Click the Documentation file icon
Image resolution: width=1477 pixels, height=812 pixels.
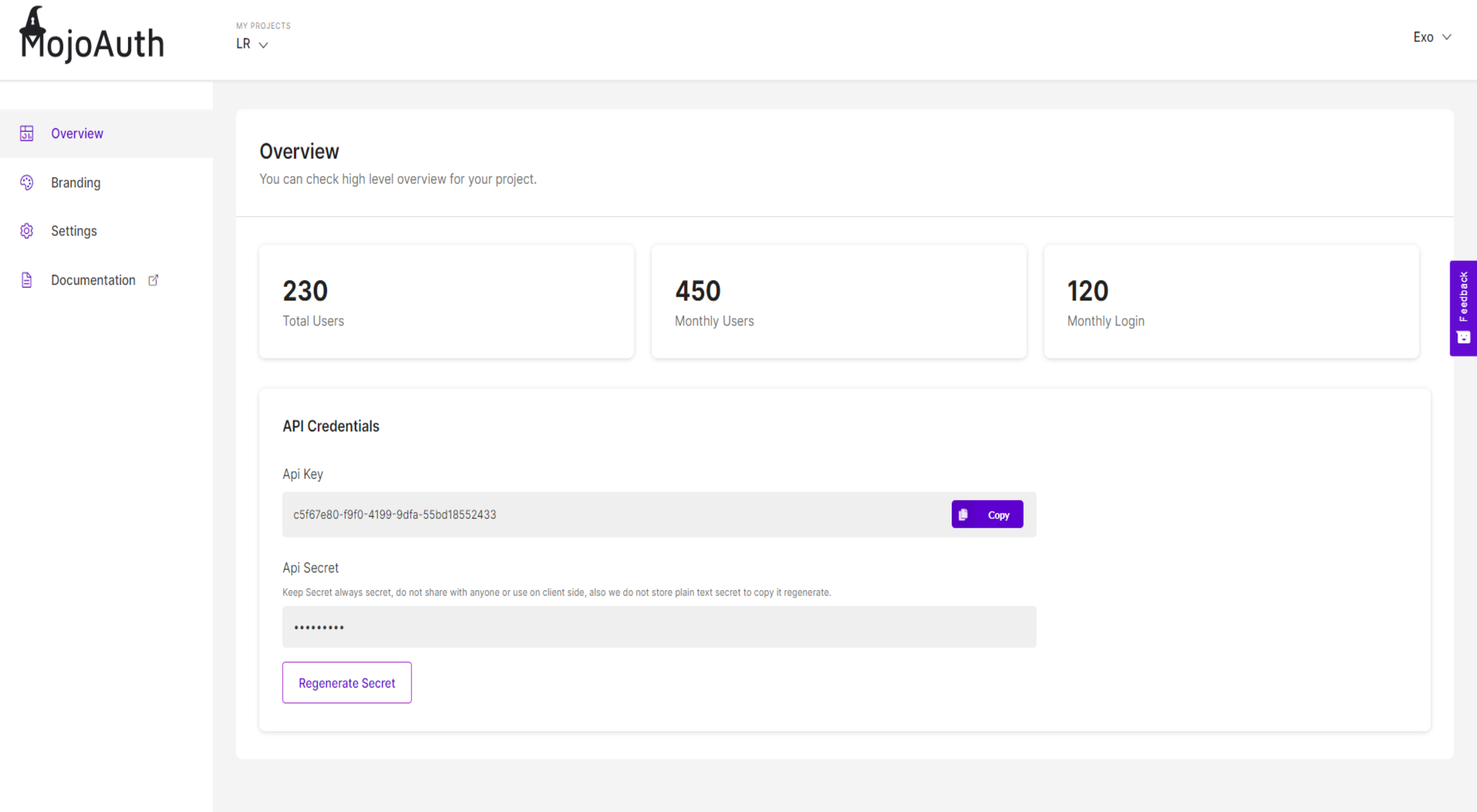26,280
